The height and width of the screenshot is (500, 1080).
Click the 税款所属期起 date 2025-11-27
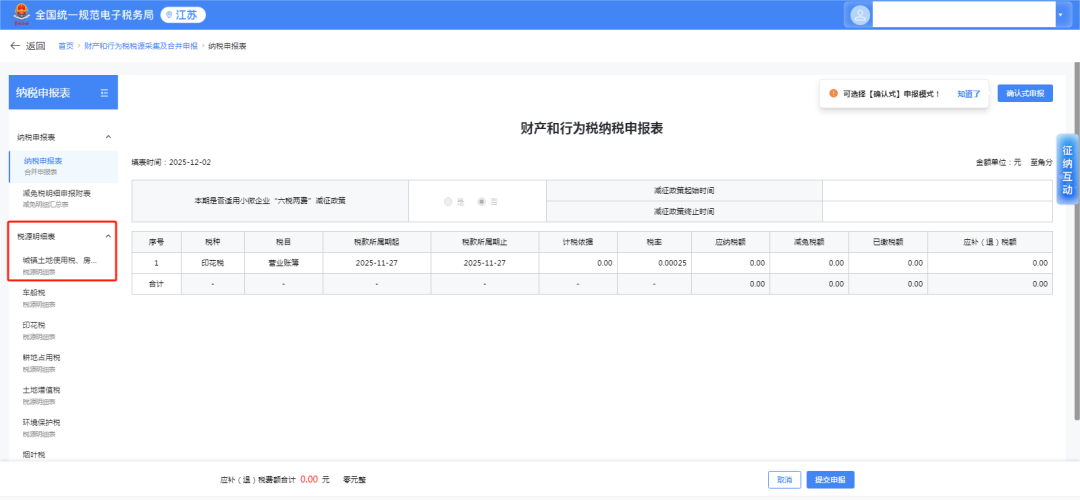pos(377,263)
